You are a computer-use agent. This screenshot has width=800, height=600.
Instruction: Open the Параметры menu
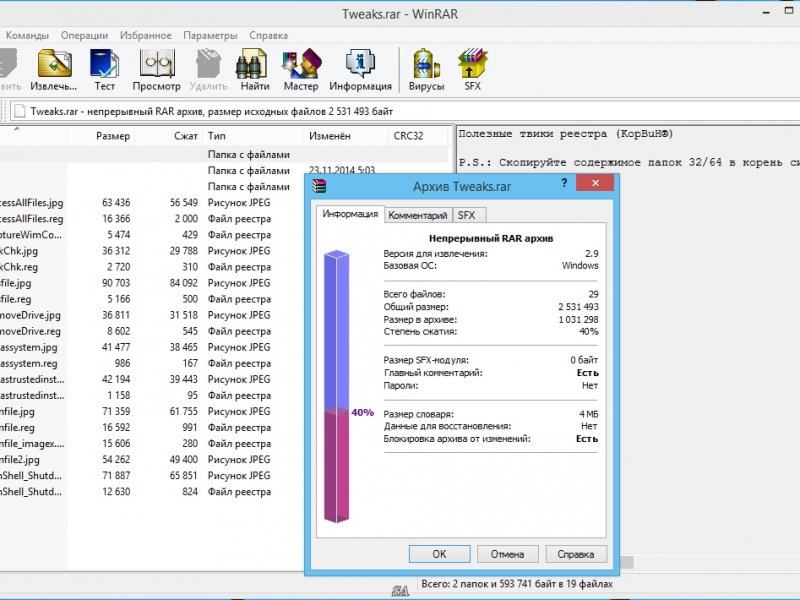[x=210, y=35]
